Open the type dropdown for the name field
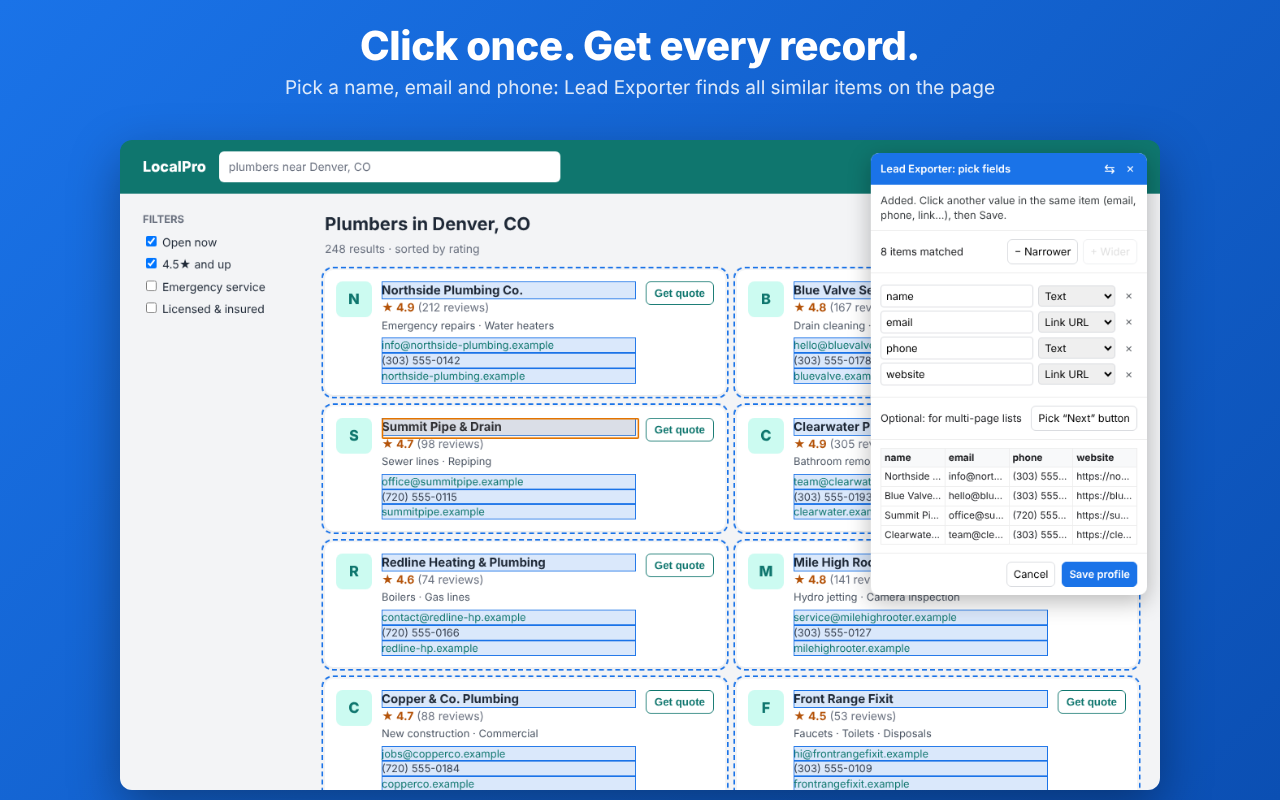 tap(1077, 296)
